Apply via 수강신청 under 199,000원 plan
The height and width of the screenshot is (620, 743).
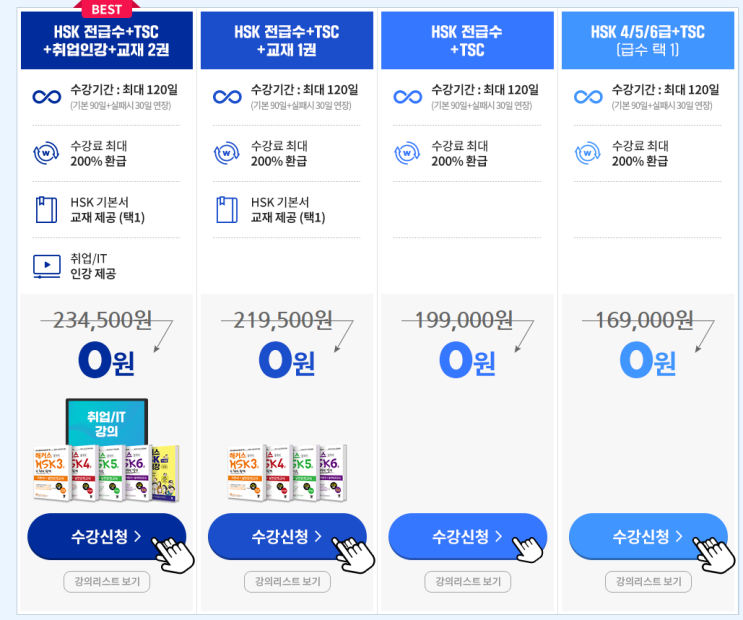[467, 537]
